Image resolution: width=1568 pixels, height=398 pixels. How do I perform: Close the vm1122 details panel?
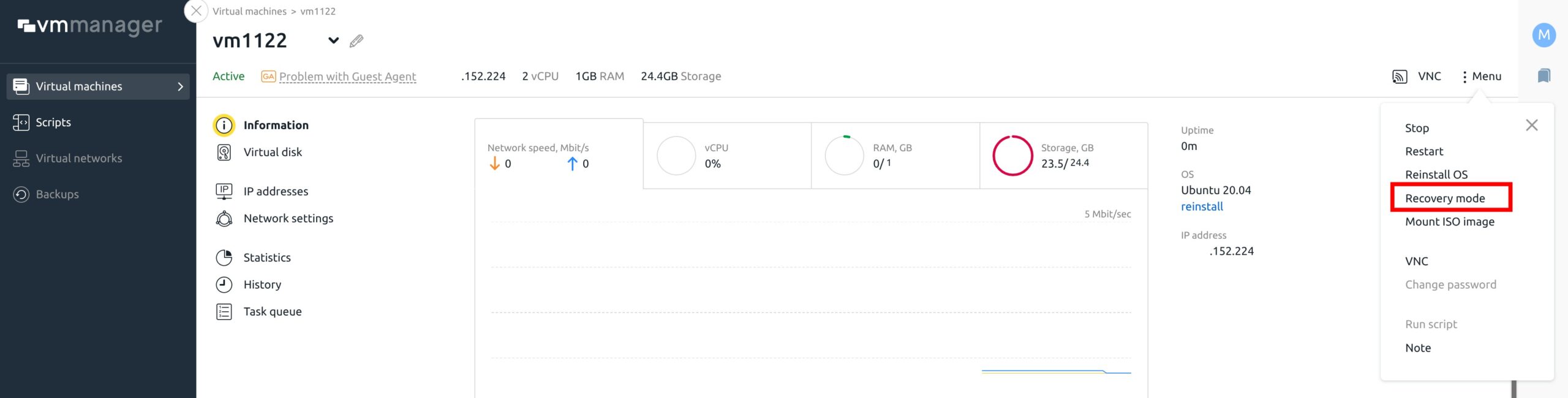coord(196,11)
